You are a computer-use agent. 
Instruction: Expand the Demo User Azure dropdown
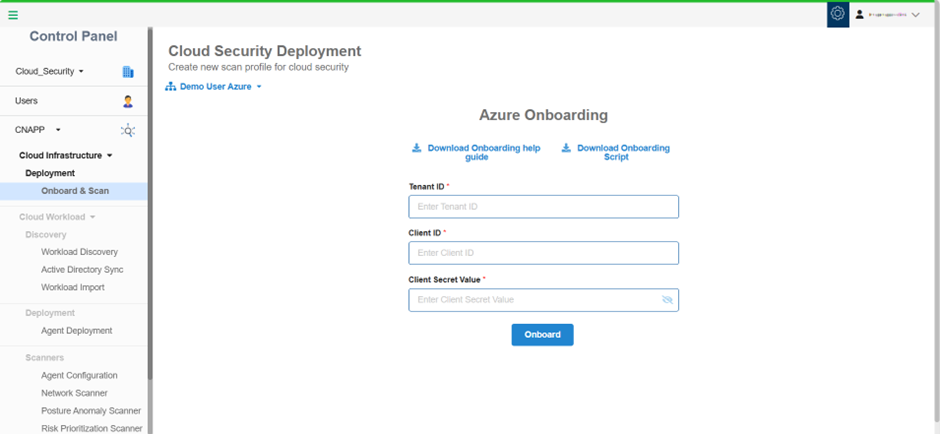coord(259,87)
